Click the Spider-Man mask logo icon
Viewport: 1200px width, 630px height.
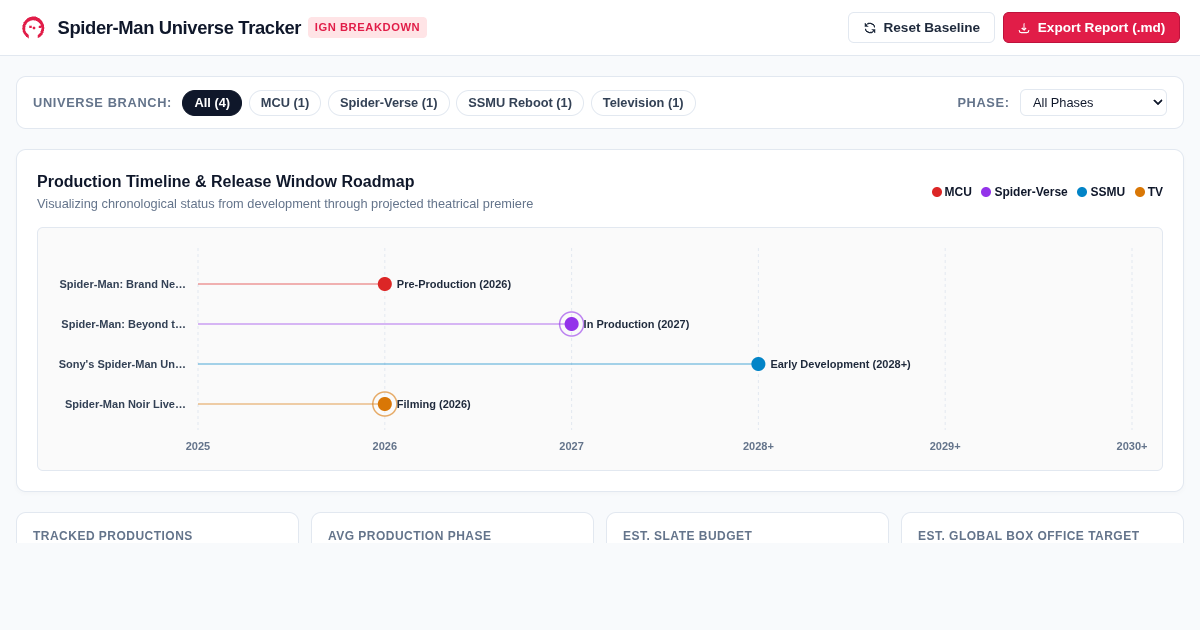33,28
